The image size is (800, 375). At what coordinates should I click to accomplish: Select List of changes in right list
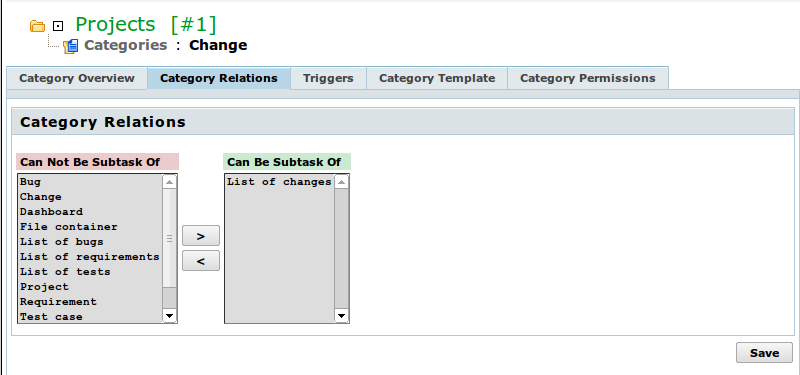[280, 182]
